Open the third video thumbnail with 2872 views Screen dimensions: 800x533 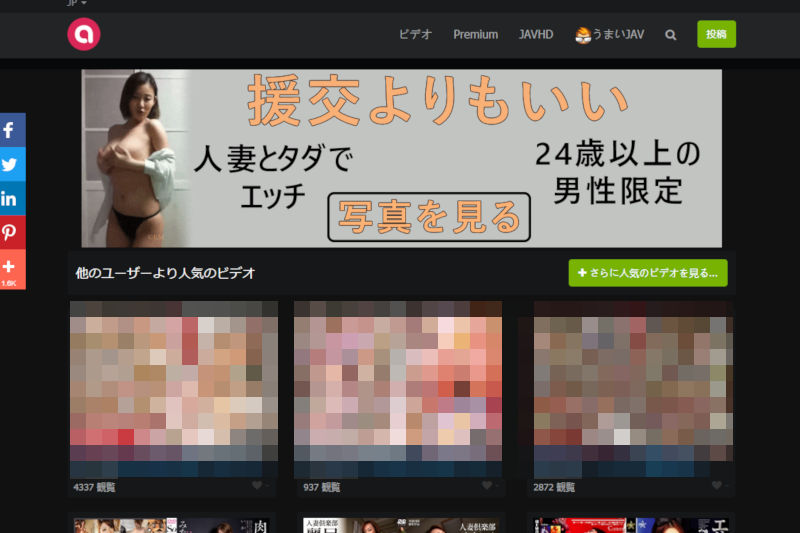633,388
